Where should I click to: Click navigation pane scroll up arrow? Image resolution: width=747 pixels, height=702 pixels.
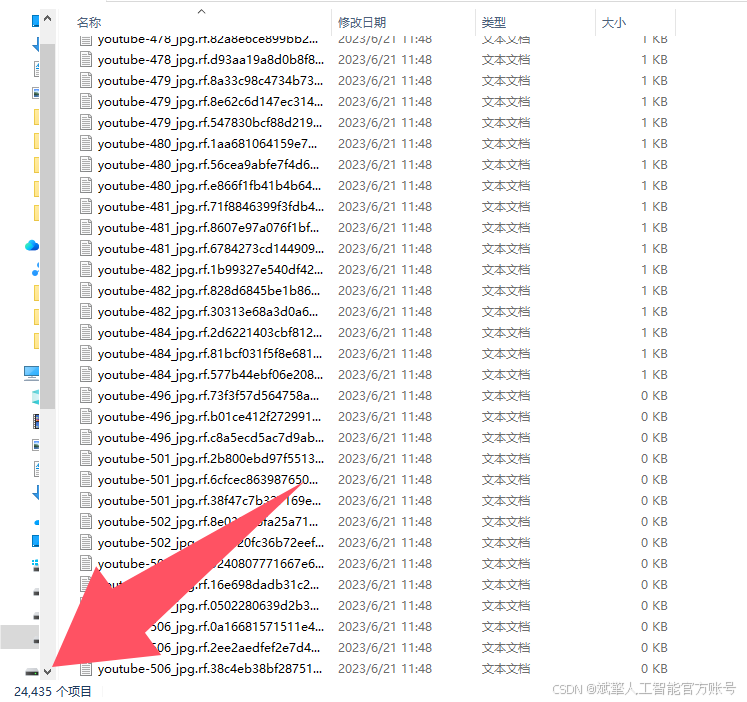tap(47, 19)
